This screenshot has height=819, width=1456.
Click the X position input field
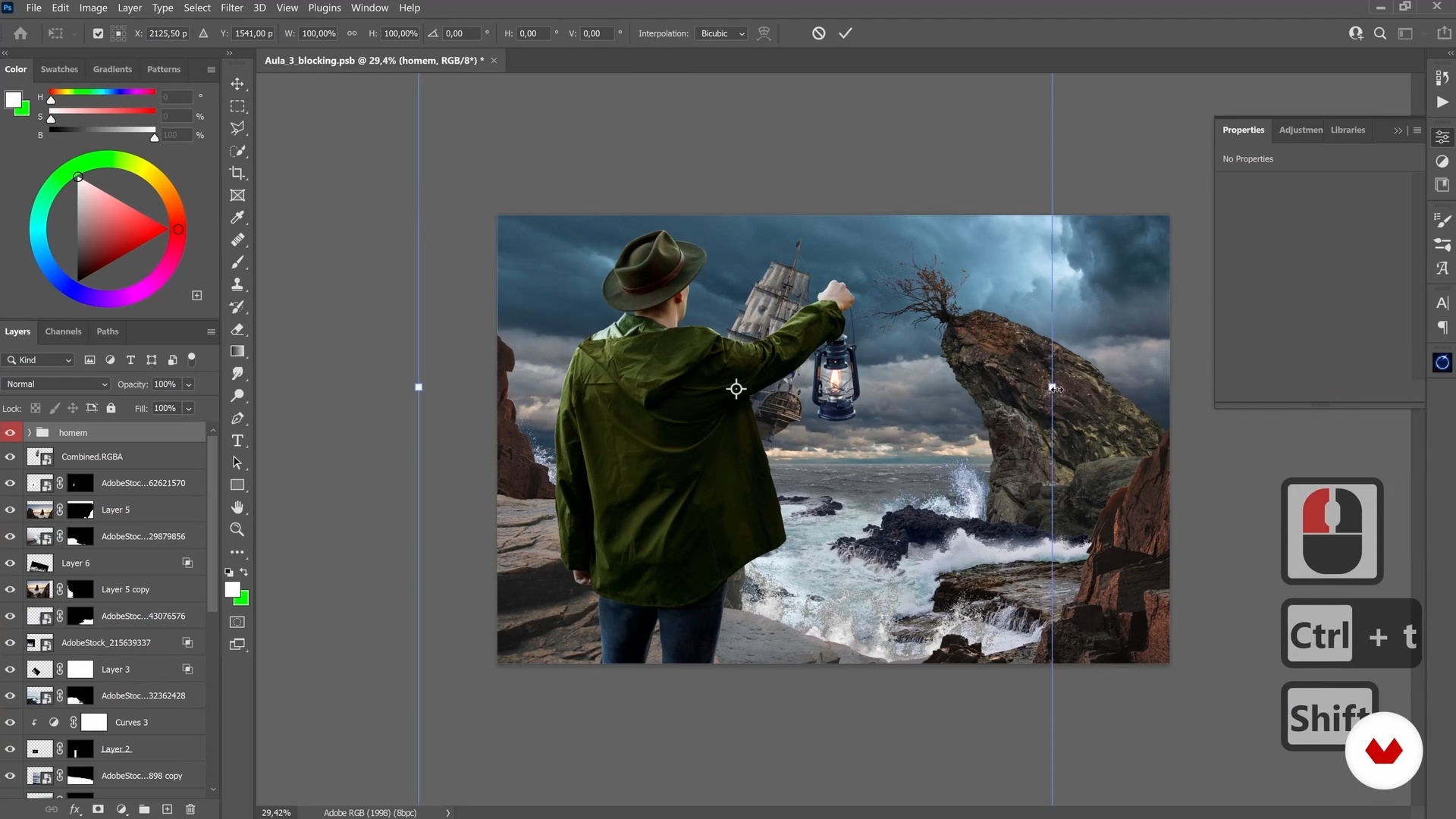click(x=168, y=33)
